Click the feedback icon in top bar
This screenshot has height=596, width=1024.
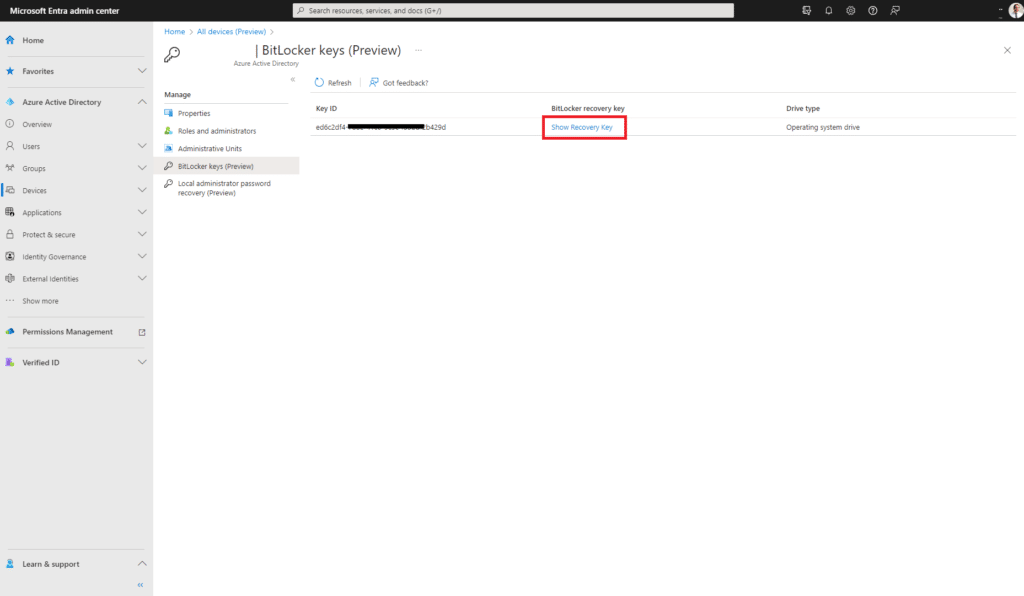click(895, 10)
